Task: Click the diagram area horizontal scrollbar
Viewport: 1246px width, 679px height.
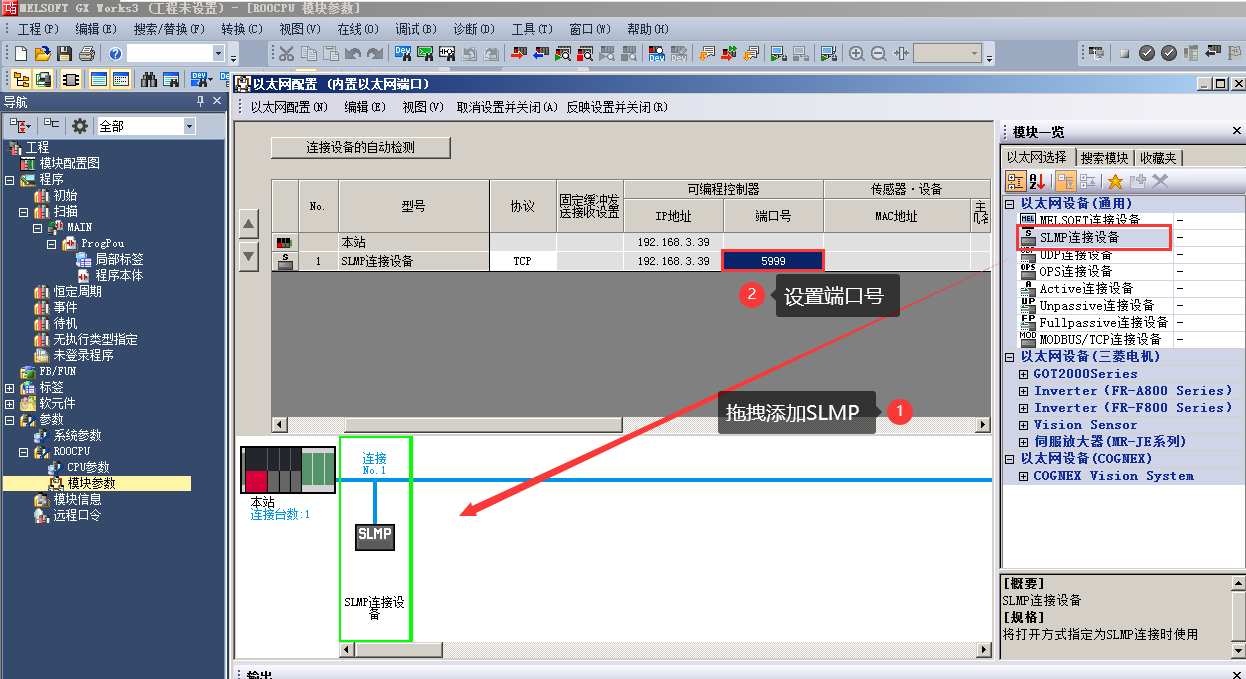Action: coord(665,650)
